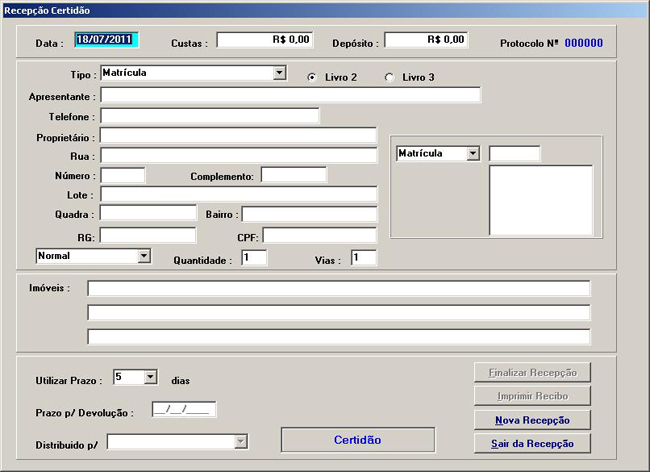This screenshot has height=472, width=650.
Task: Click the Rua input field
Action: click(239, 155)
